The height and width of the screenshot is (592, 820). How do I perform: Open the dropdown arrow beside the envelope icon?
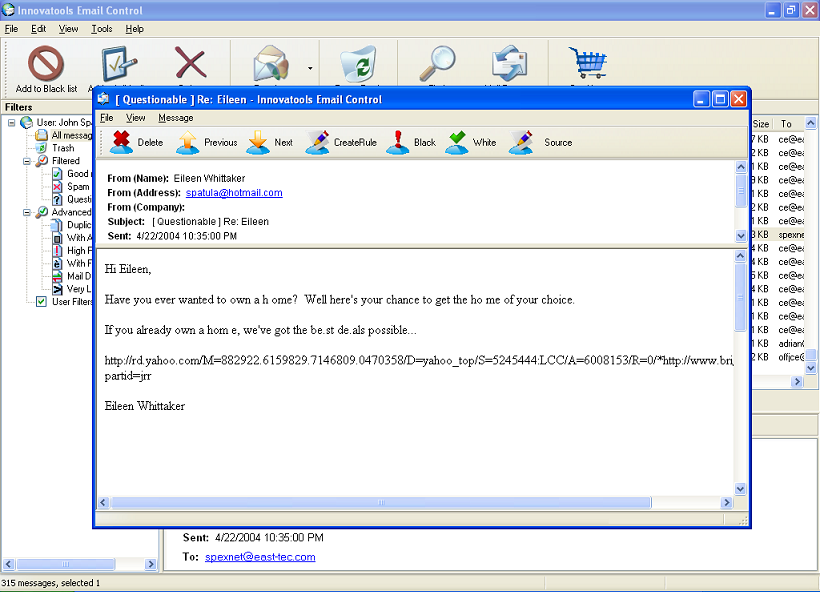310,68
